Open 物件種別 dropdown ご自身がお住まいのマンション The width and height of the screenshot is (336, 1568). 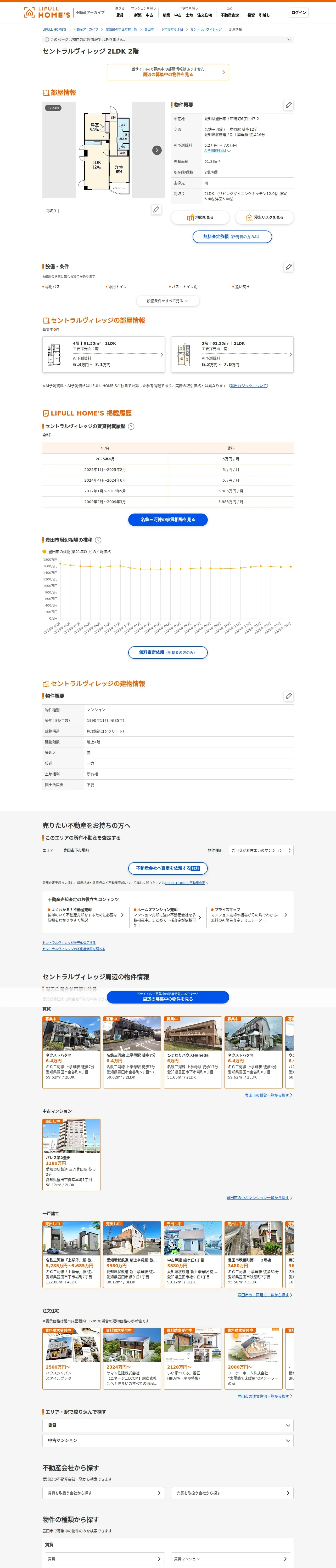pos(261,850)
